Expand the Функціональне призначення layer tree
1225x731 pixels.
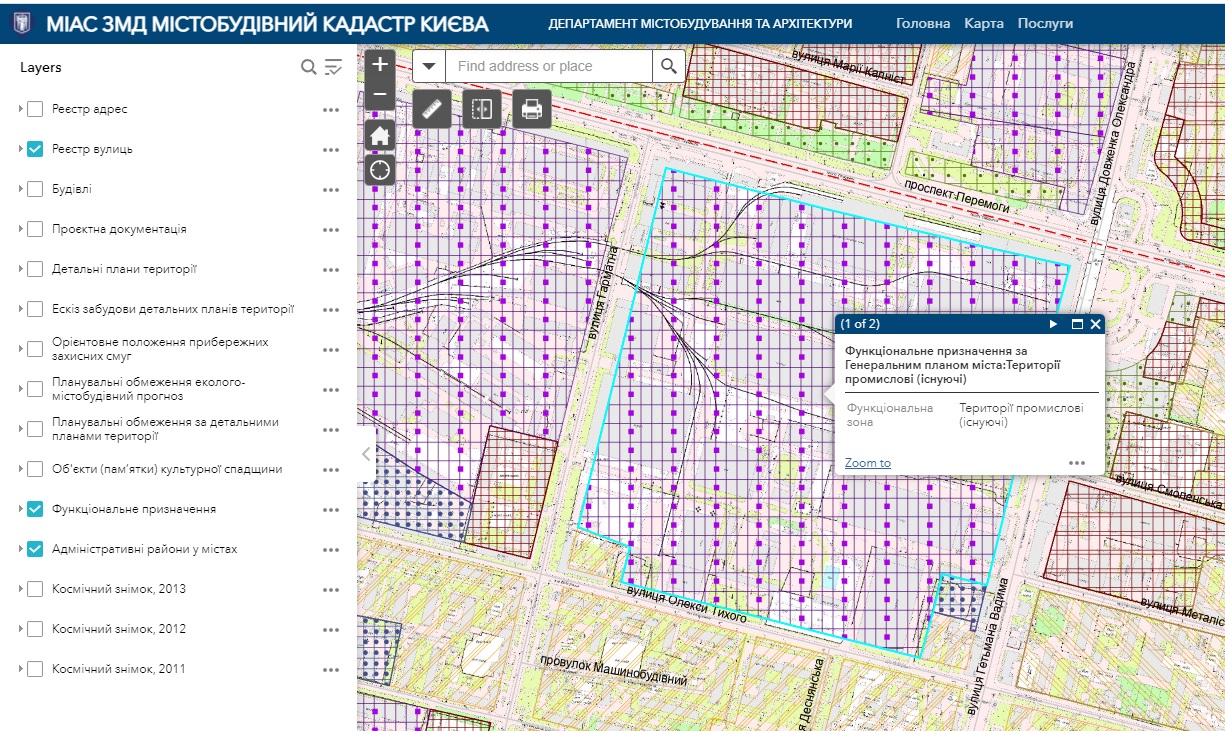(21, 509)
